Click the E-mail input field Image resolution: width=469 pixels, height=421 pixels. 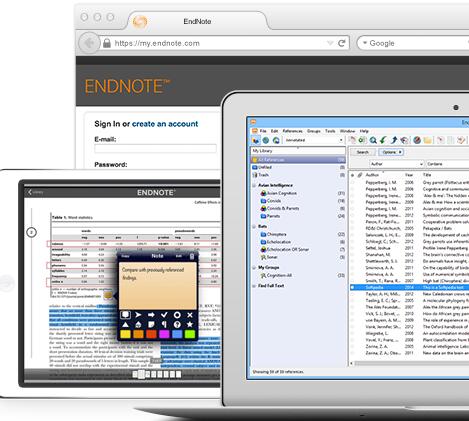155,149
